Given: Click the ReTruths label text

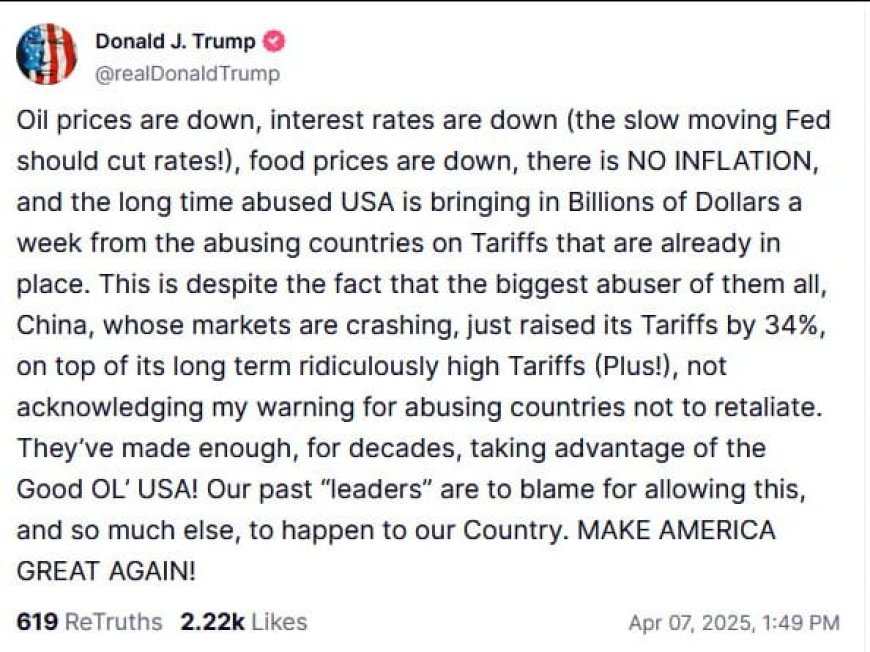Looking at the screenshot, I should pyautogui.click(x=114, y=621).
